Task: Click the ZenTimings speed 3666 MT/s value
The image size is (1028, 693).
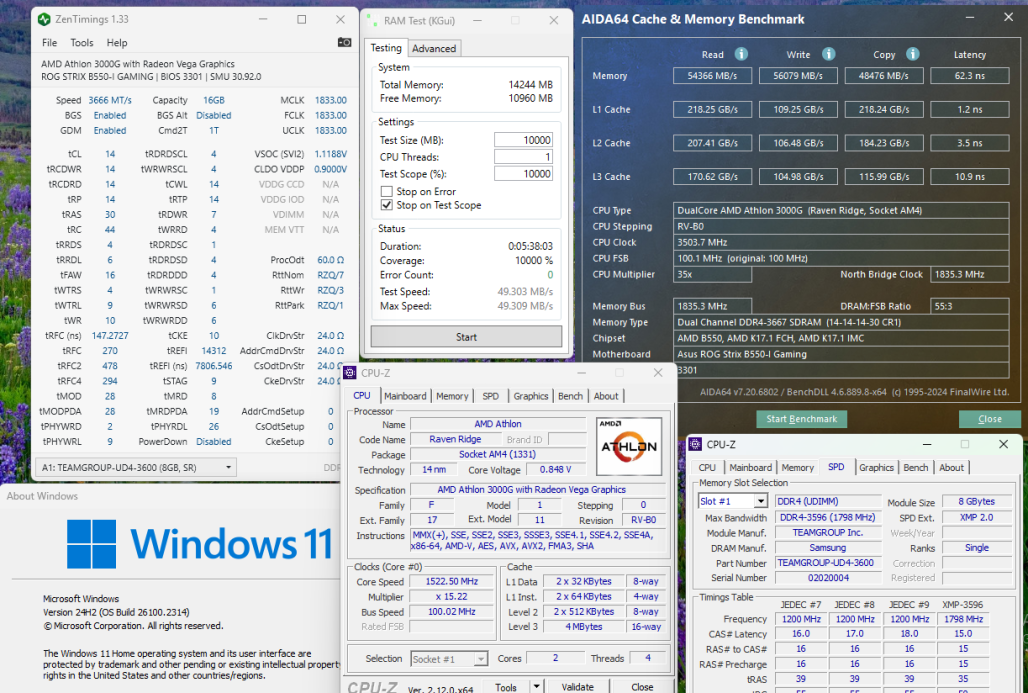Action: [109, 100]
